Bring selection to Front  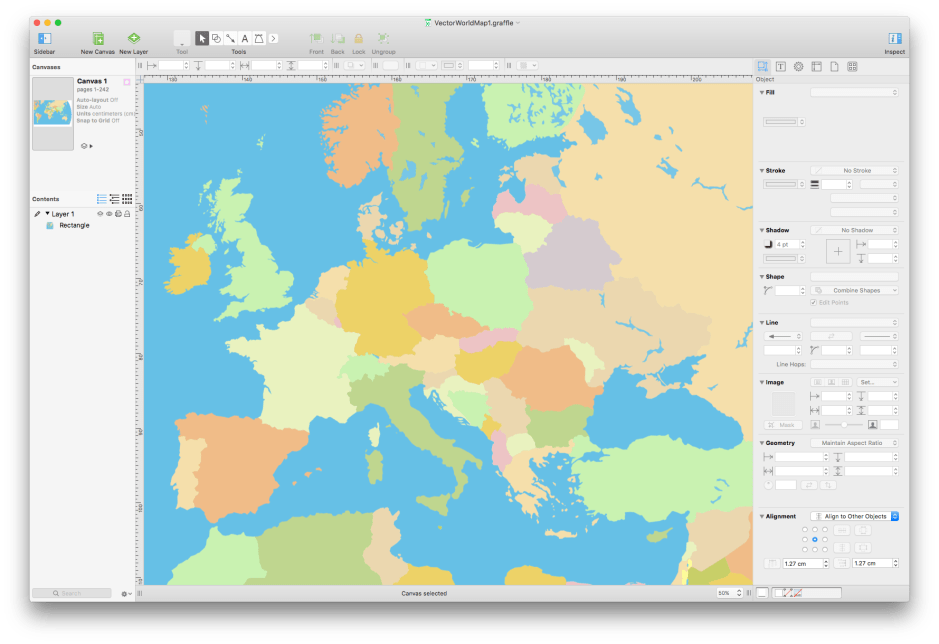tap(317, 36)
